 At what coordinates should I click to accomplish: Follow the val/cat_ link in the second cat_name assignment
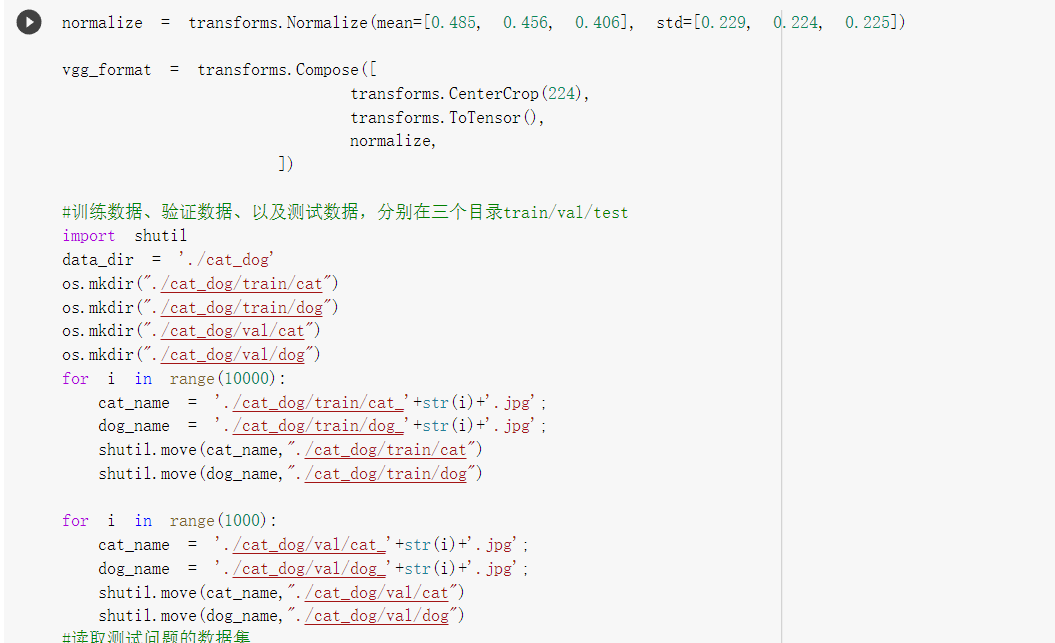[x=309, y=545]
